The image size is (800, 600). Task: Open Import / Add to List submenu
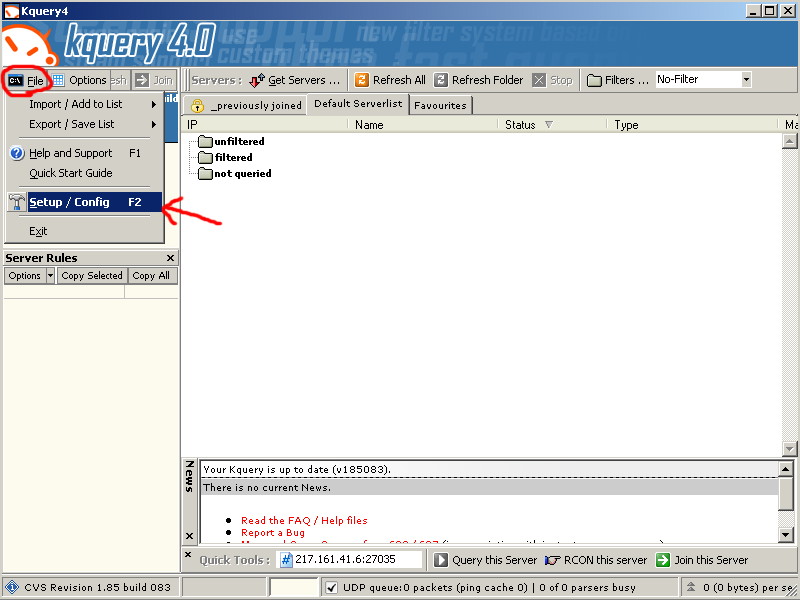click(x=84, y=104)
